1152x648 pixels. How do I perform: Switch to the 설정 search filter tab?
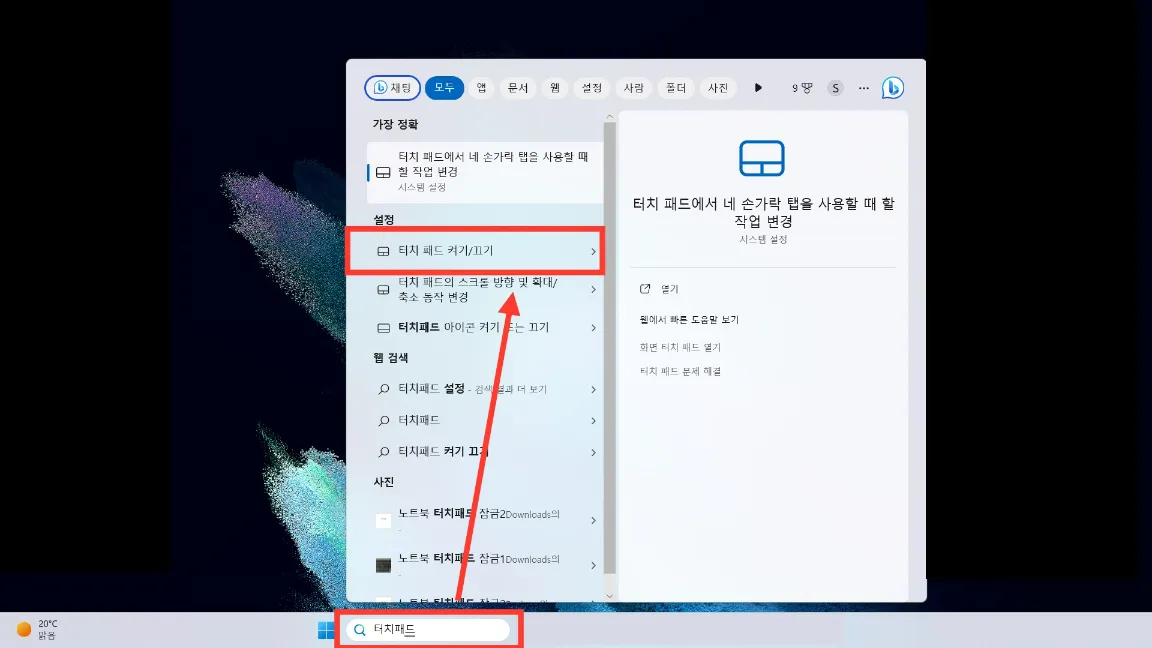(x=591, y=88)
